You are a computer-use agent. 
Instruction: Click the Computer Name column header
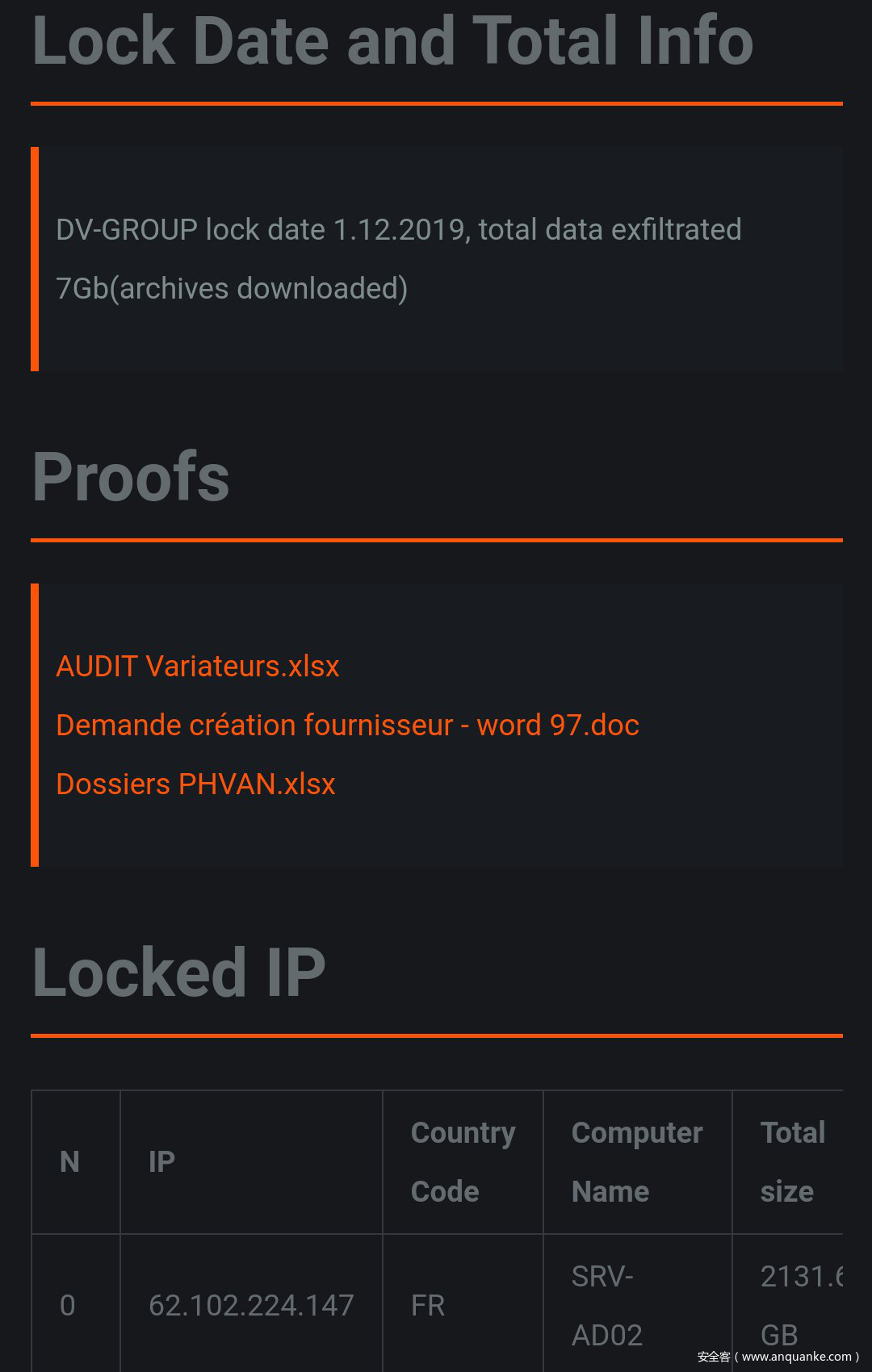pyautogui.click(x=637, y=1162)
